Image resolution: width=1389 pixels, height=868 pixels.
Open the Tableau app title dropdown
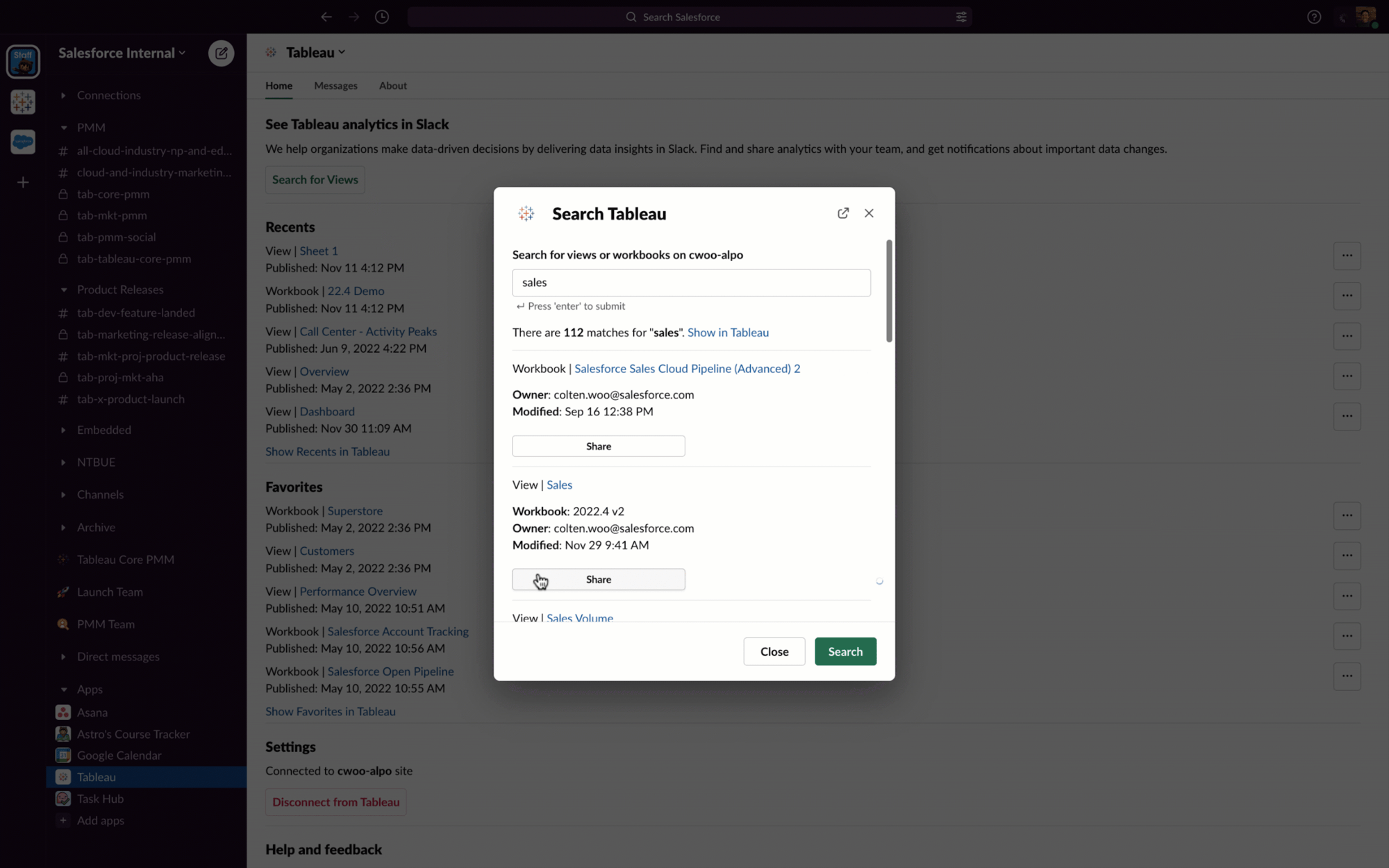click(x=315, y=52)
